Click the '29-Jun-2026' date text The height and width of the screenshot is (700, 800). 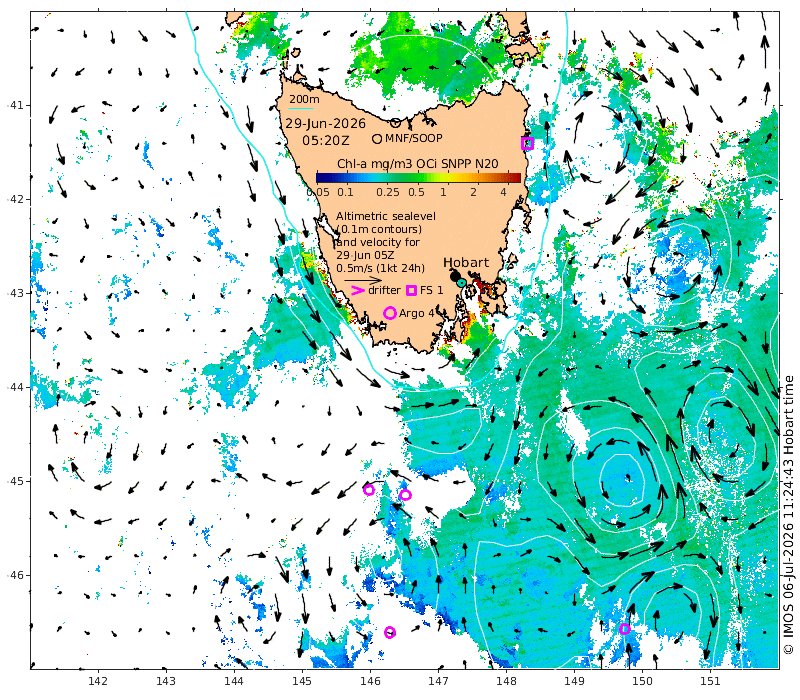pos(326,124)
